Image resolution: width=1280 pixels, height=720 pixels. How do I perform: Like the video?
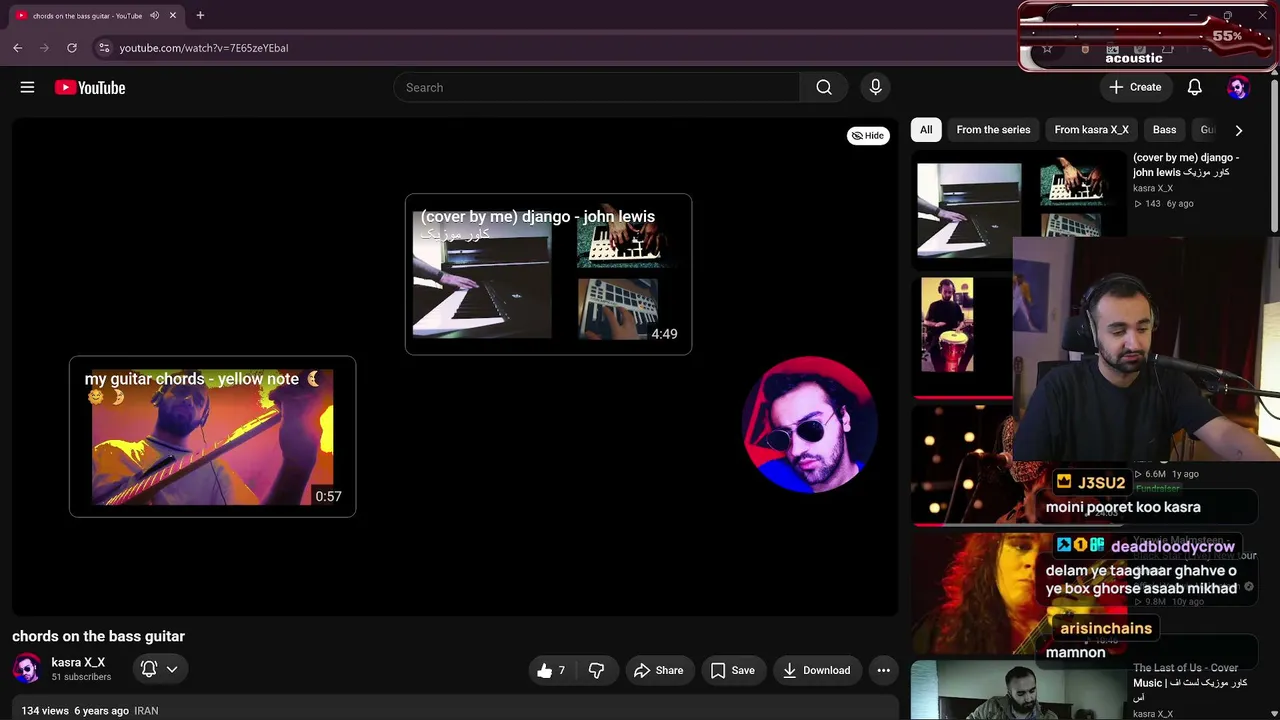point(551,670)
